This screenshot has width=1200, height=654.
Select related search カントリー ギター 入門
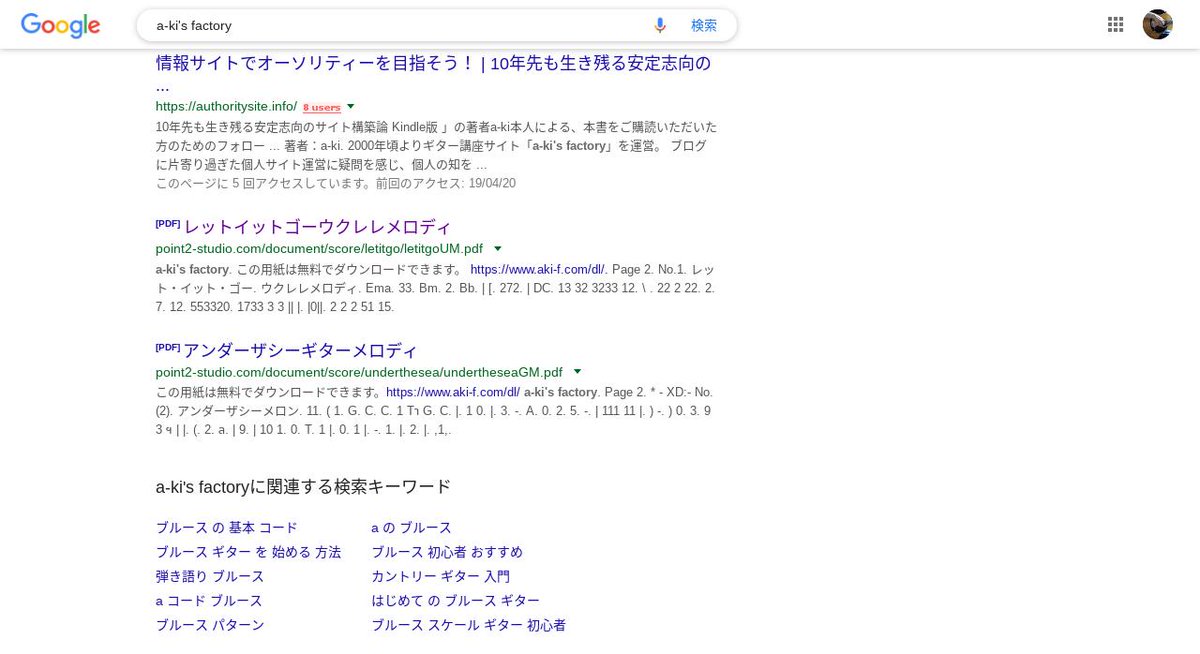click(x=441, y=576)
